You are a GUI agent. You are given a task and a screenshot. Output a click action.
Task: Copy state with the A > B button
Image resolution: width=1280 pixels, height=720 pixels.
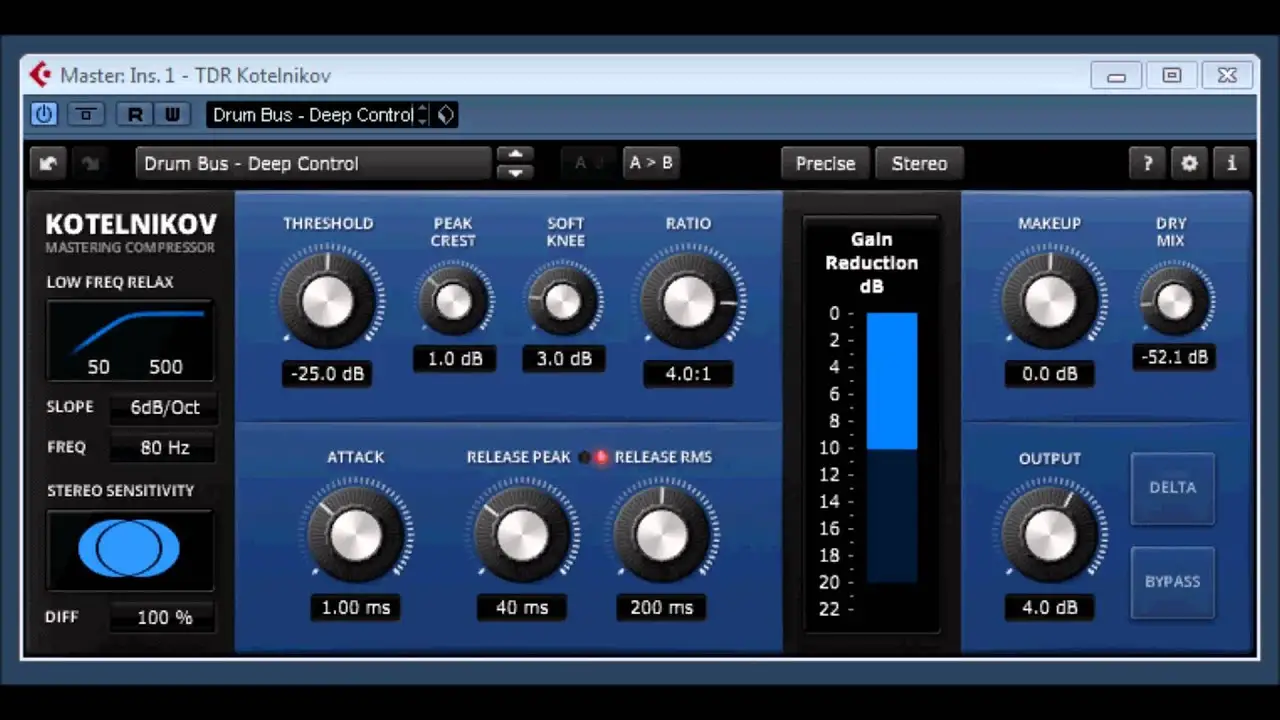click(x=651, y=162)
